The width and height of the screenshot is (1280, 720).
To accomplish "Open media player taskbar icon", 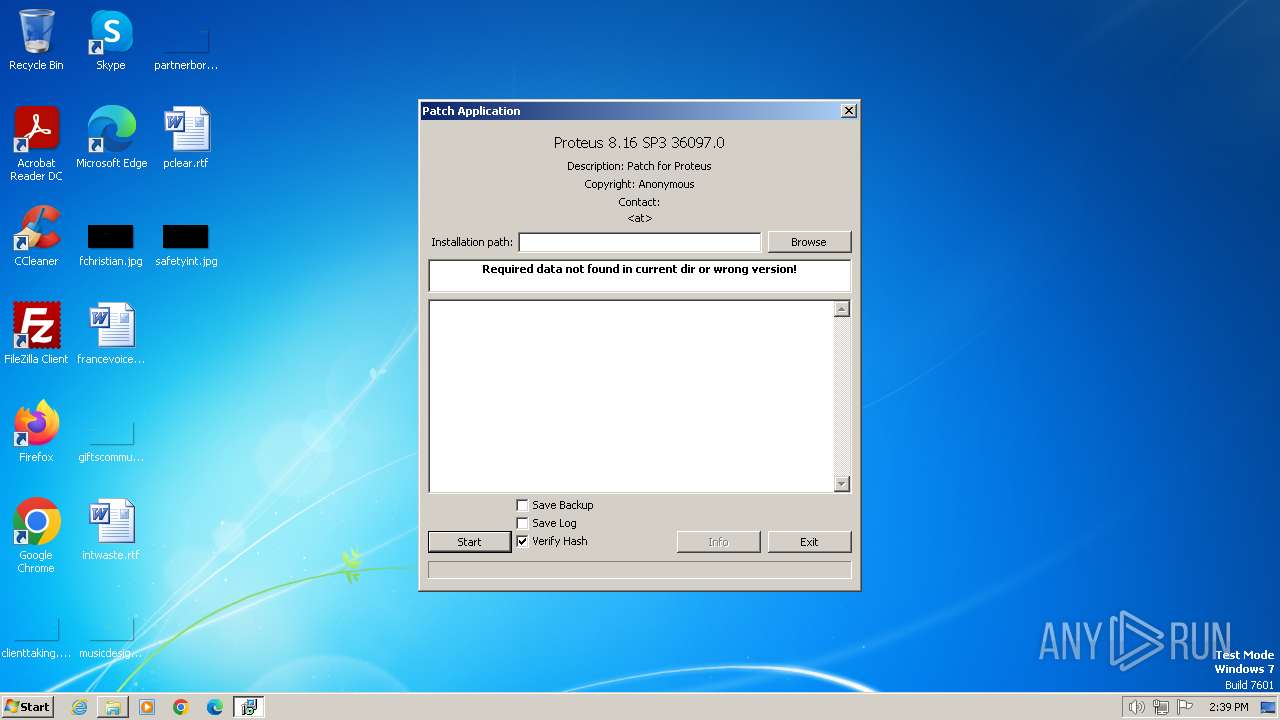I will 147,707.
